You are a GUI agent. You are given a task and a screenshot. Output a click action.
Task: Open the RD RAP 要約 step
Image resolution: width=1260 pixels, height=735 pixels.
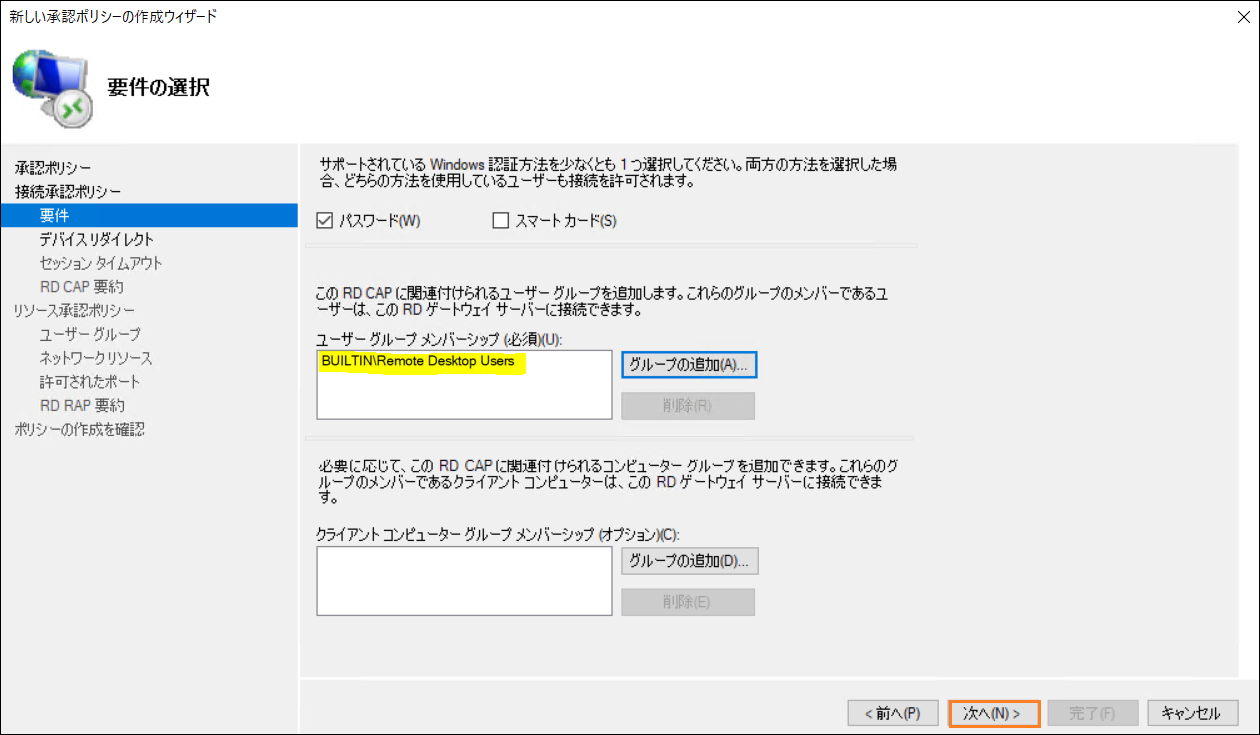click(x=82, y=406)
